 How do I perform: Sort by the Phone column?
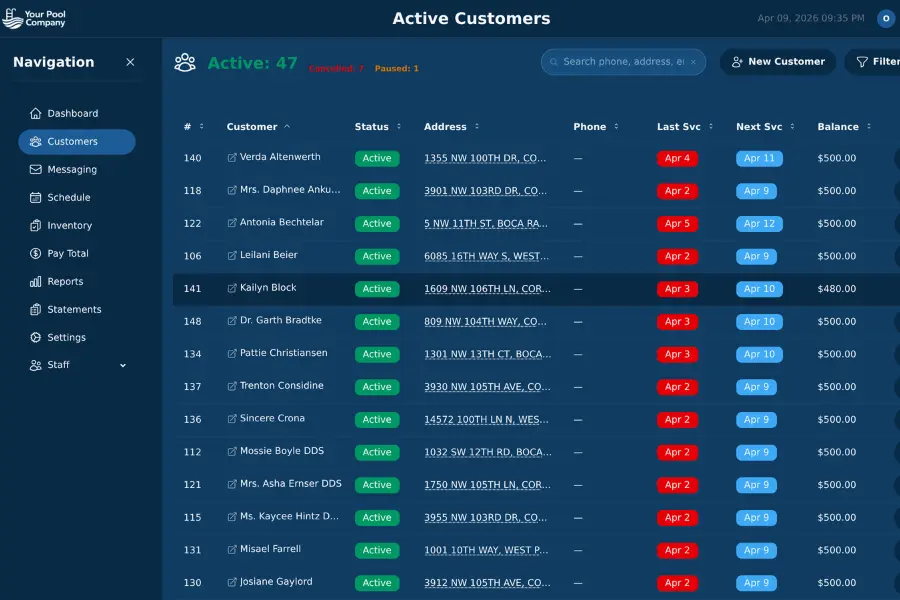596,126
